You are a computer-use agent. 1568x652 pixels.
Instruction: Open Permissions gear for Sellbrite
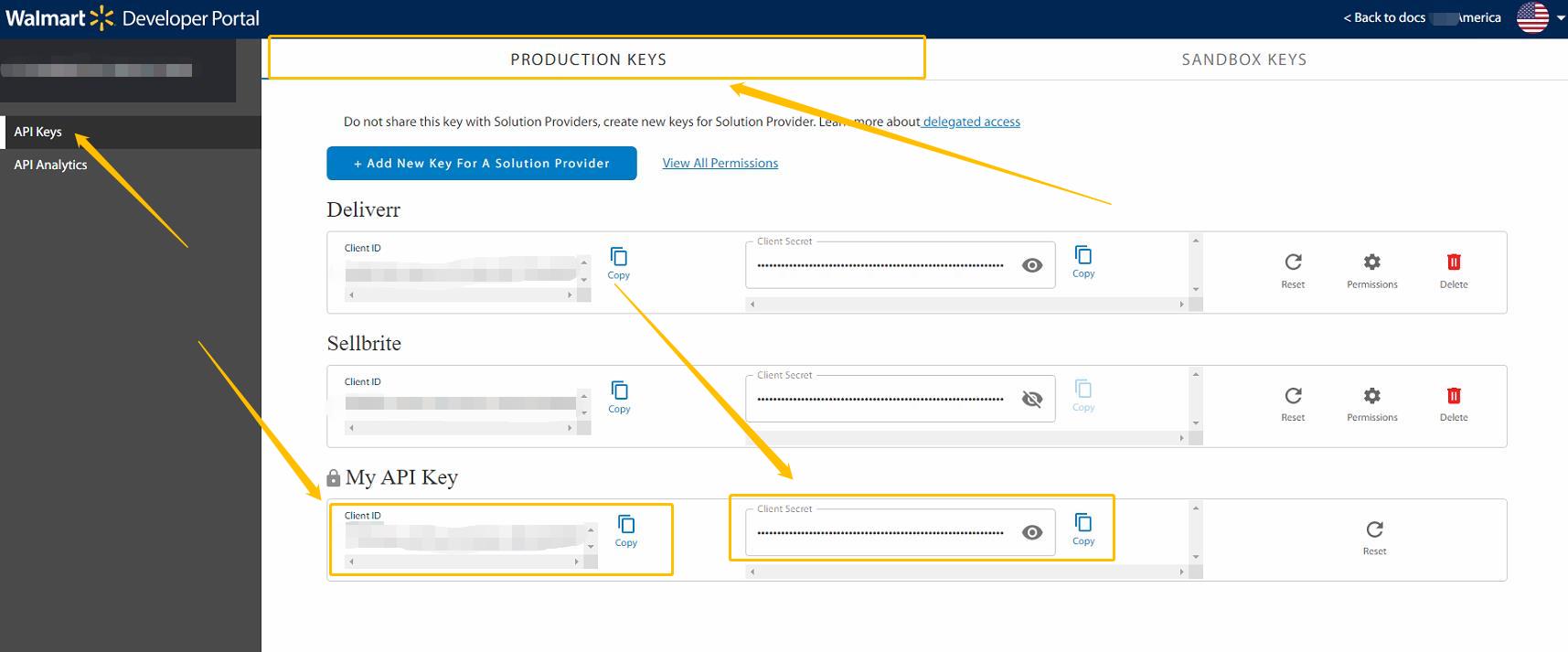coord(1372,403)
